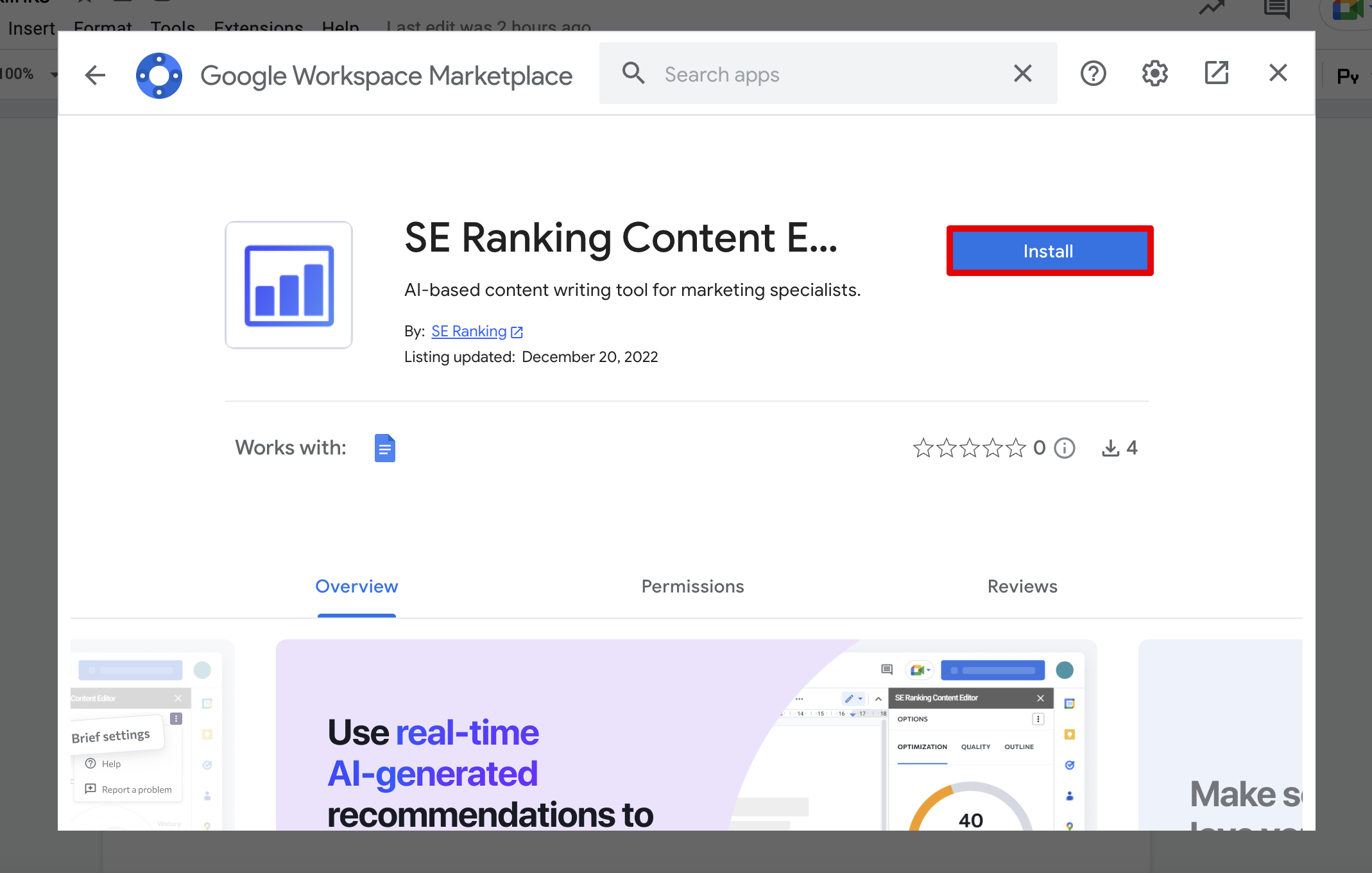Click the Install button
1372x873 pixels.
pyautogui.click(x=1049, y=251)
